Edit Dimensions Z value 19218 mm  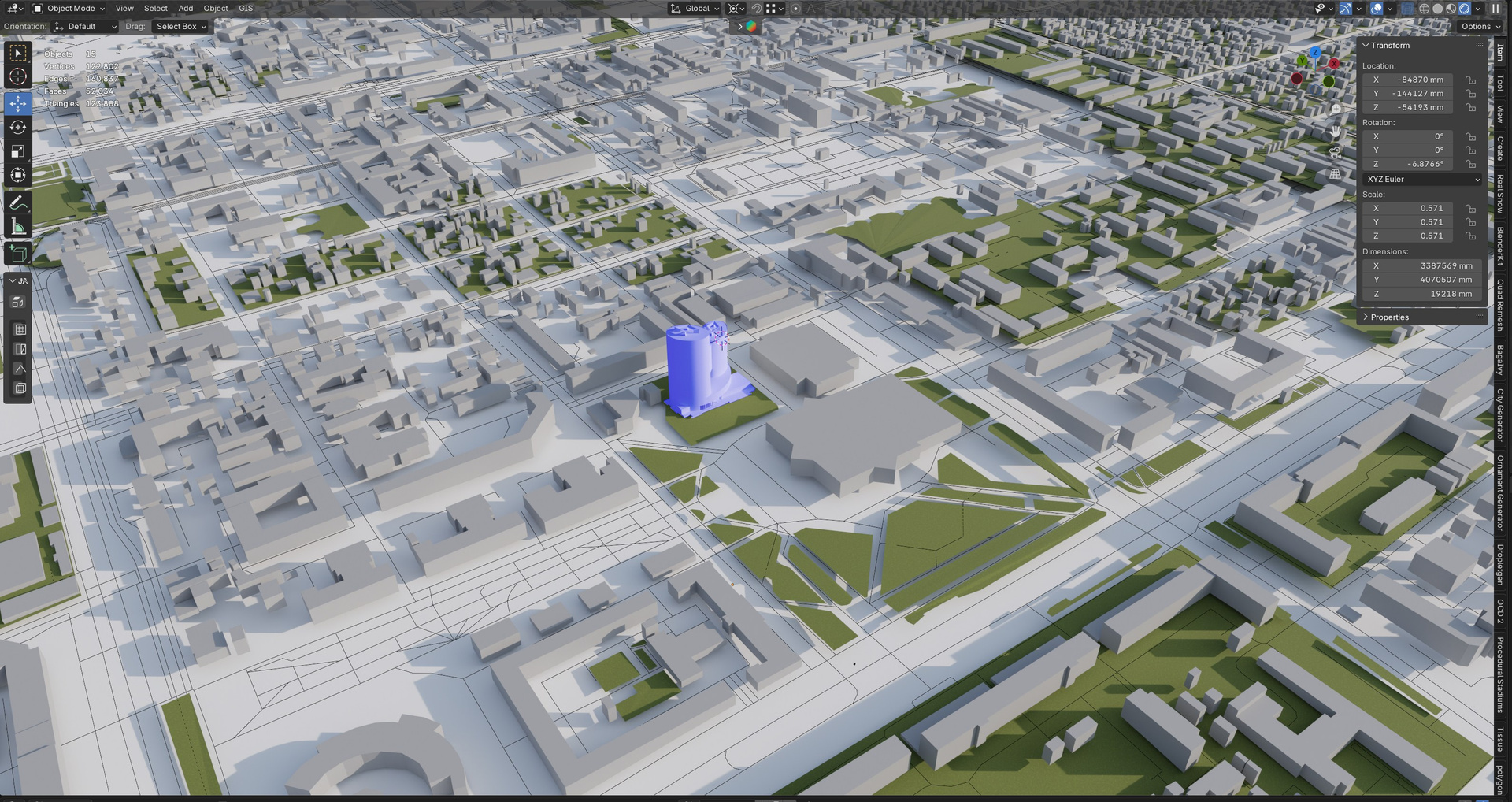[1422, 294]
